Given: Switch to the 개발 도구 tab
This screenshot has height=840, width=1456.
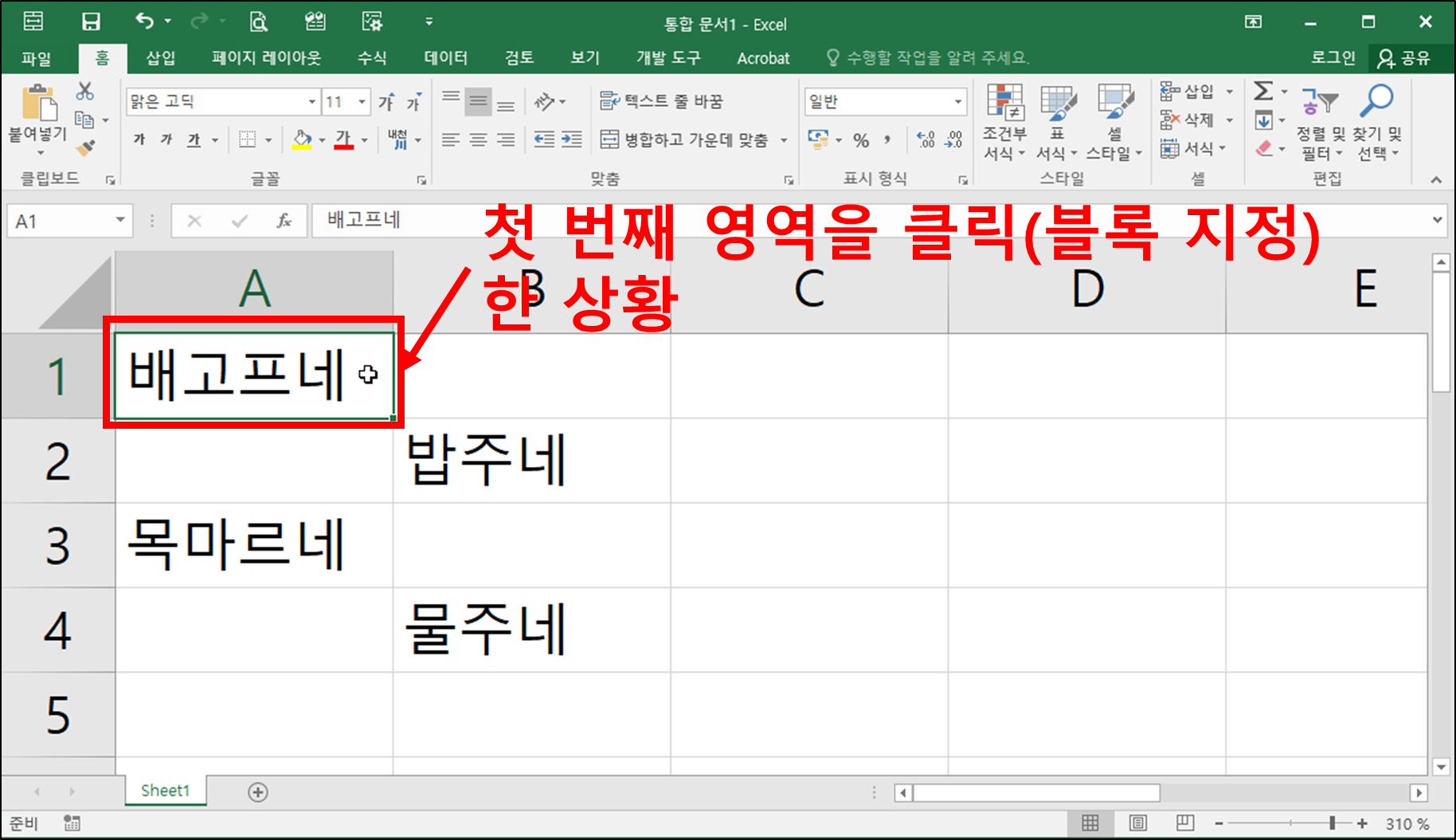Looking at the screenshot, I should (668, 58).
